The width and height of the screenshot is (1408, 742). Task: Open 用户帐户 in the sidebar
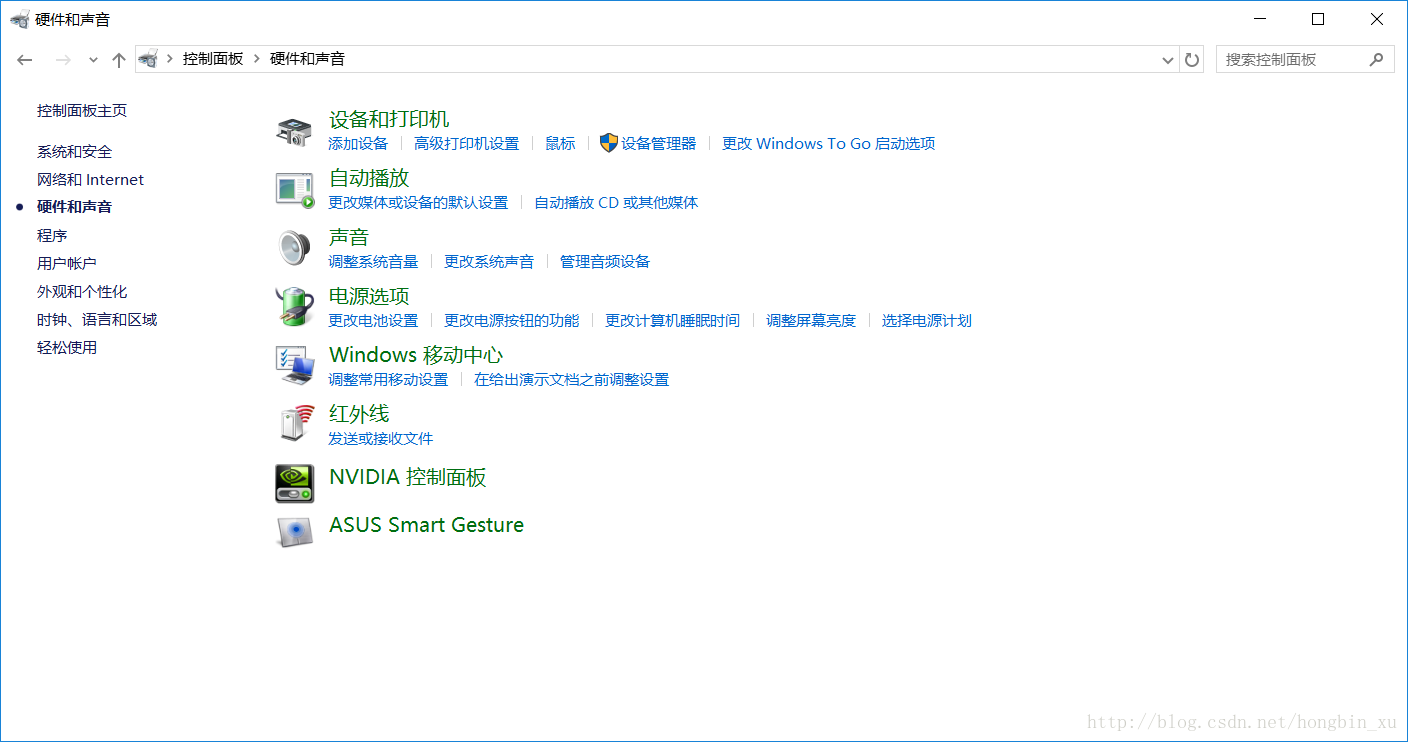coord(67,264)
